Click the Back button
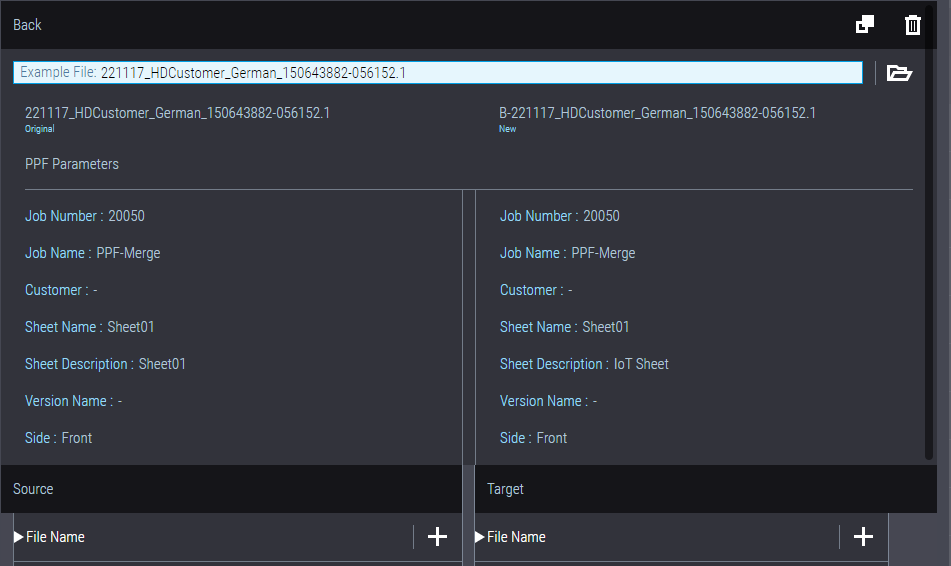951x566 pixels. click(28, 25)
